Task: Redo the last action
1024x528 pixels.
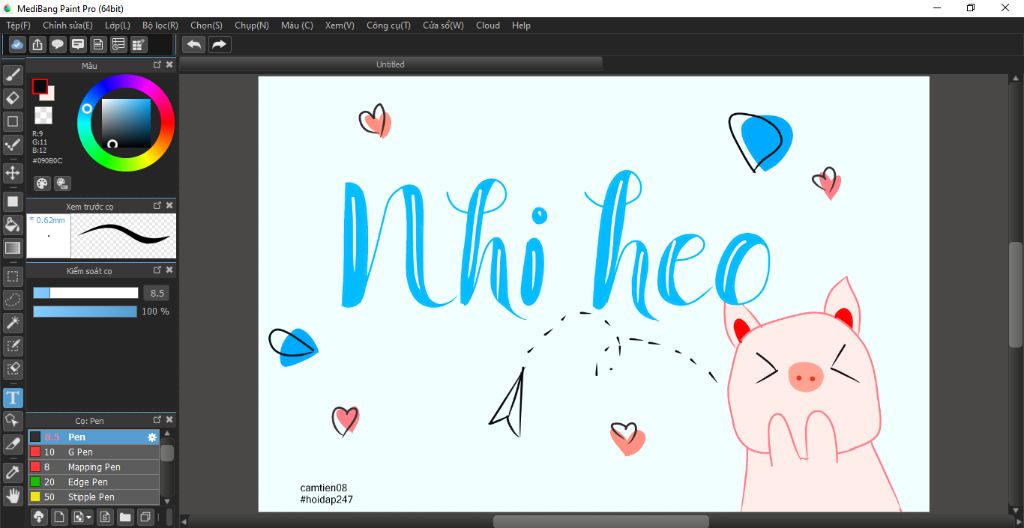Action: click(219, 44)
